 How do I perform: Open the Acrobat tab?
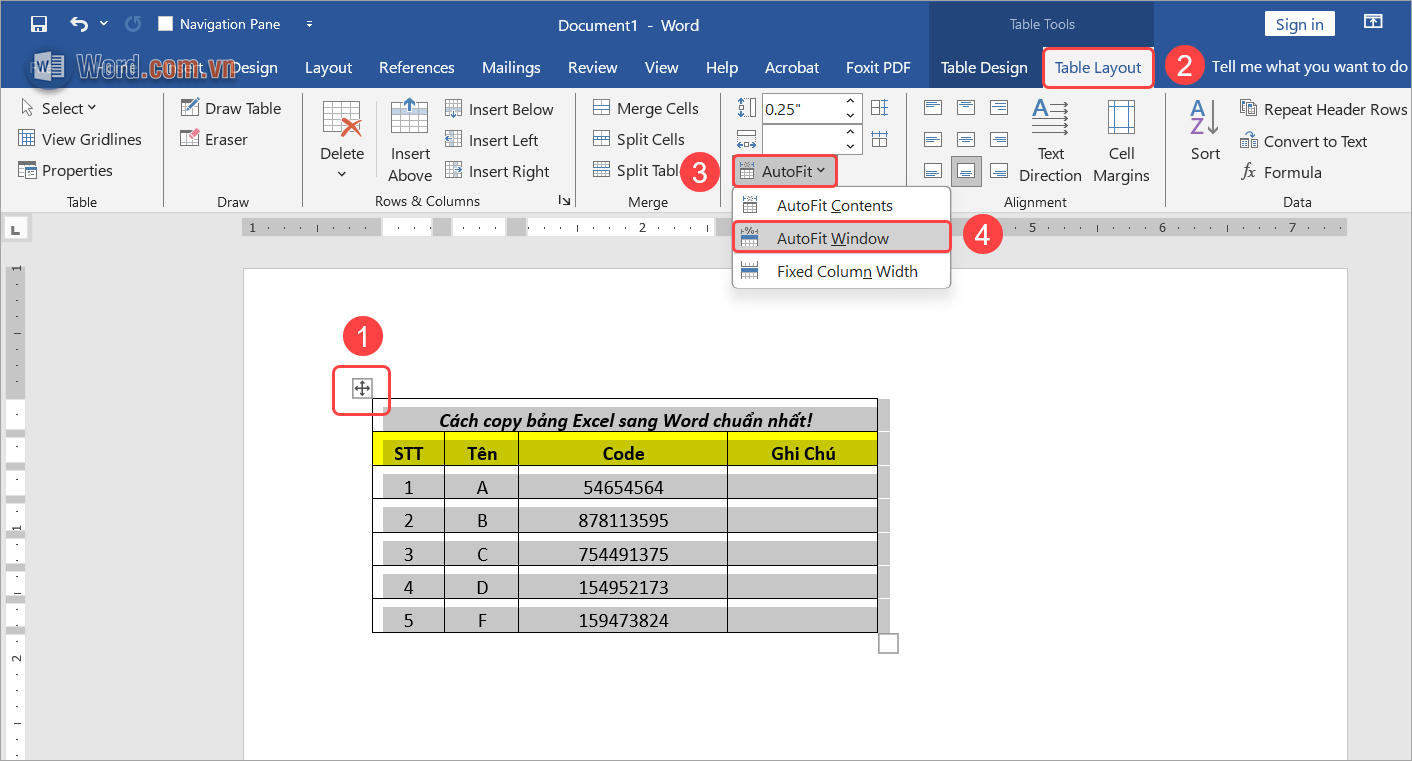(792, 67)
